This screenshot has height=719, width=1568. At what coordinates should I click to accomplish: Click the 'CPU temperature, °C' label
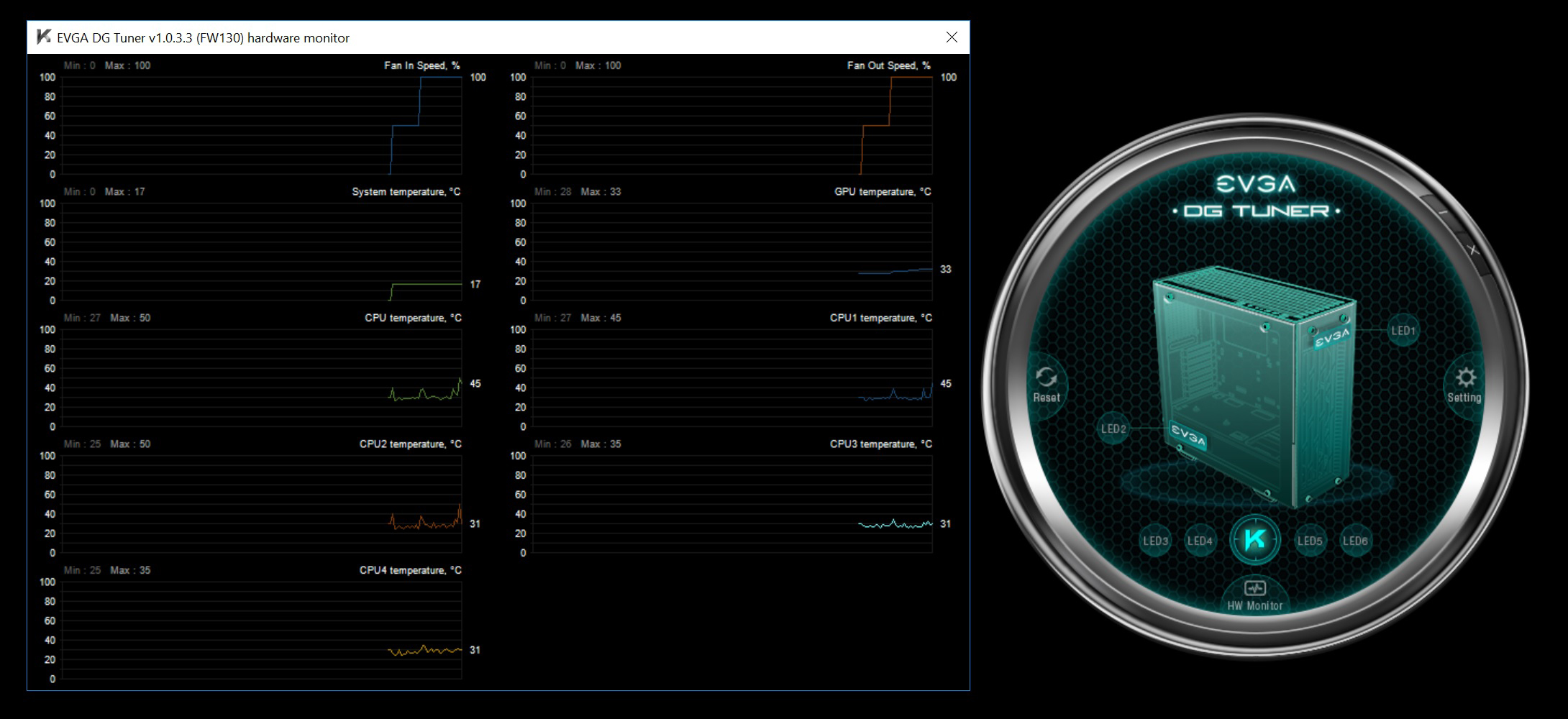413,318
